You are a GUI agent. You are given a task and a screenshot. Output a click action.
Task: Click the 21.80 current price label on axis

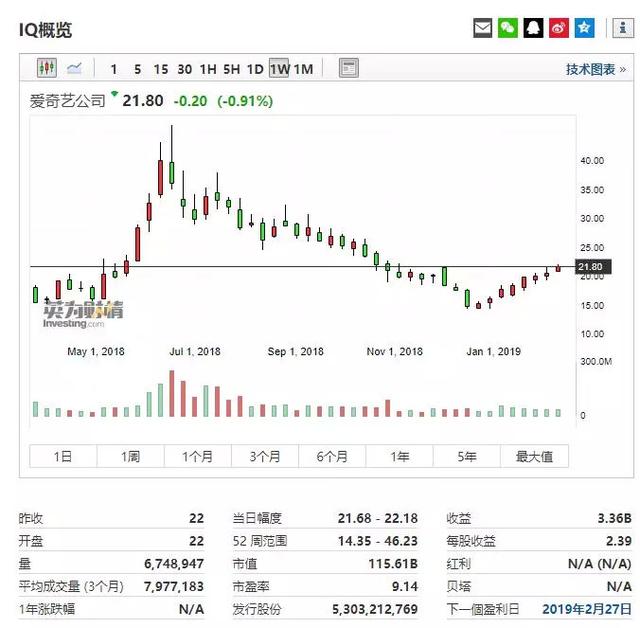593,267
